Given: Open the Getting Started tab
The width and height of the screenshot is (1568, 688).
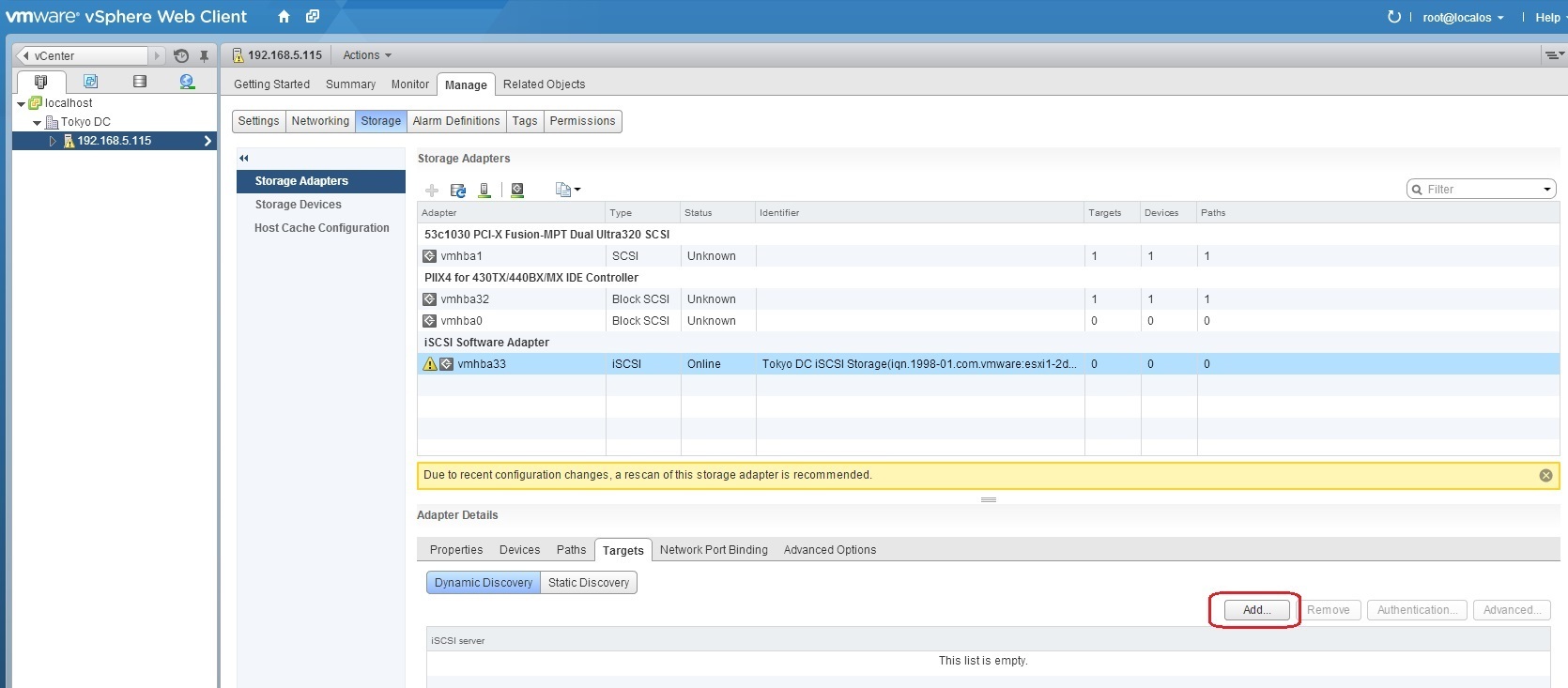Looking at the screenshot, I should coord(271,84).
